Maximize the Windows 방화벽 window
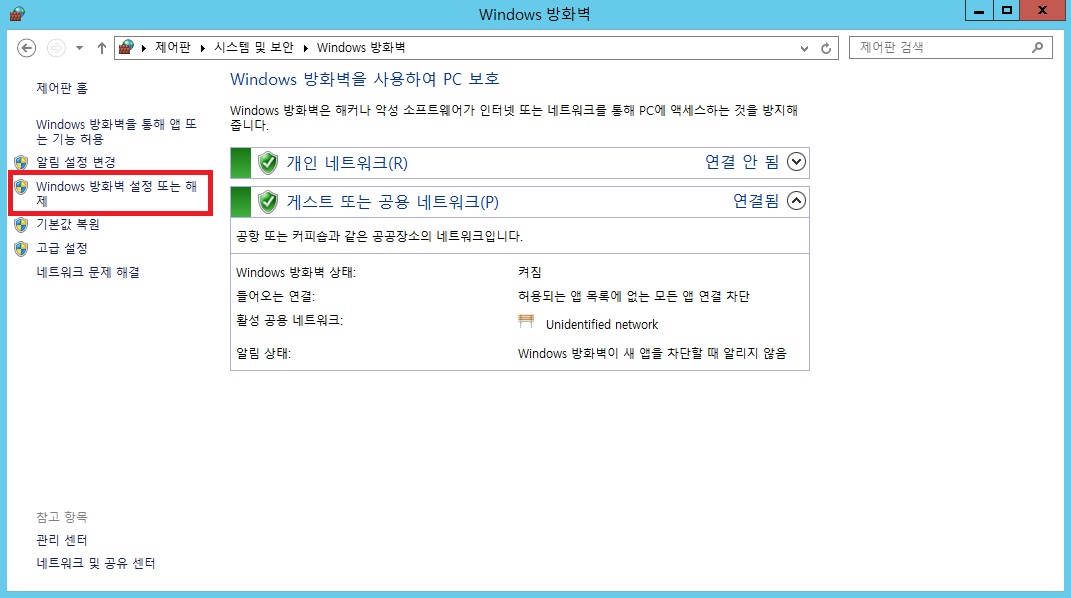 click(x=1007, y=11)
